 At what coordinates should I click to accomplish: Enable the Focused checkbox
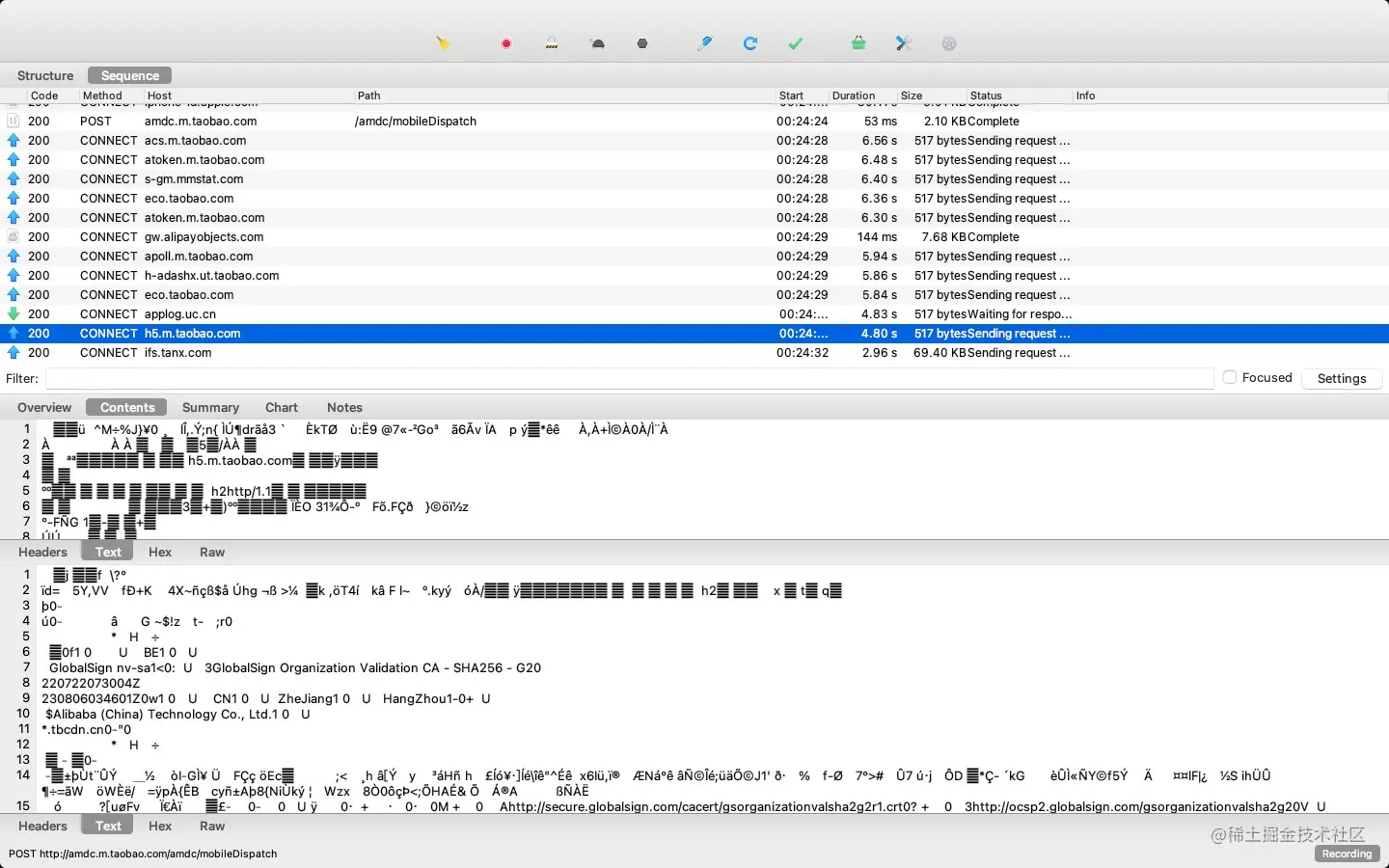[x=1230, y=378]
